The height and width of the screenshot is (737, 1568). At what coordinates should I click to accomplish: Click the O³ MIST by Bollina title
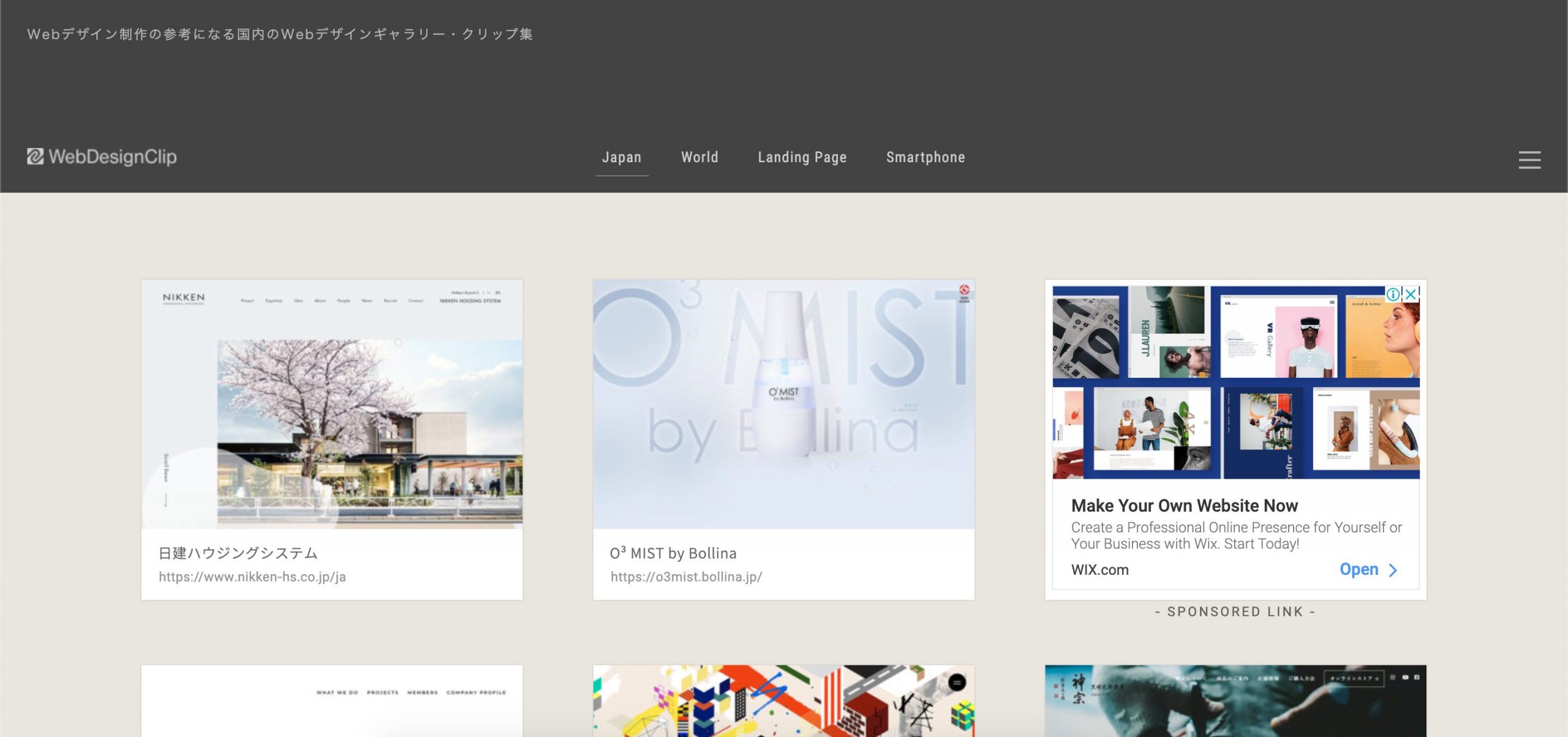click(673, 553)
